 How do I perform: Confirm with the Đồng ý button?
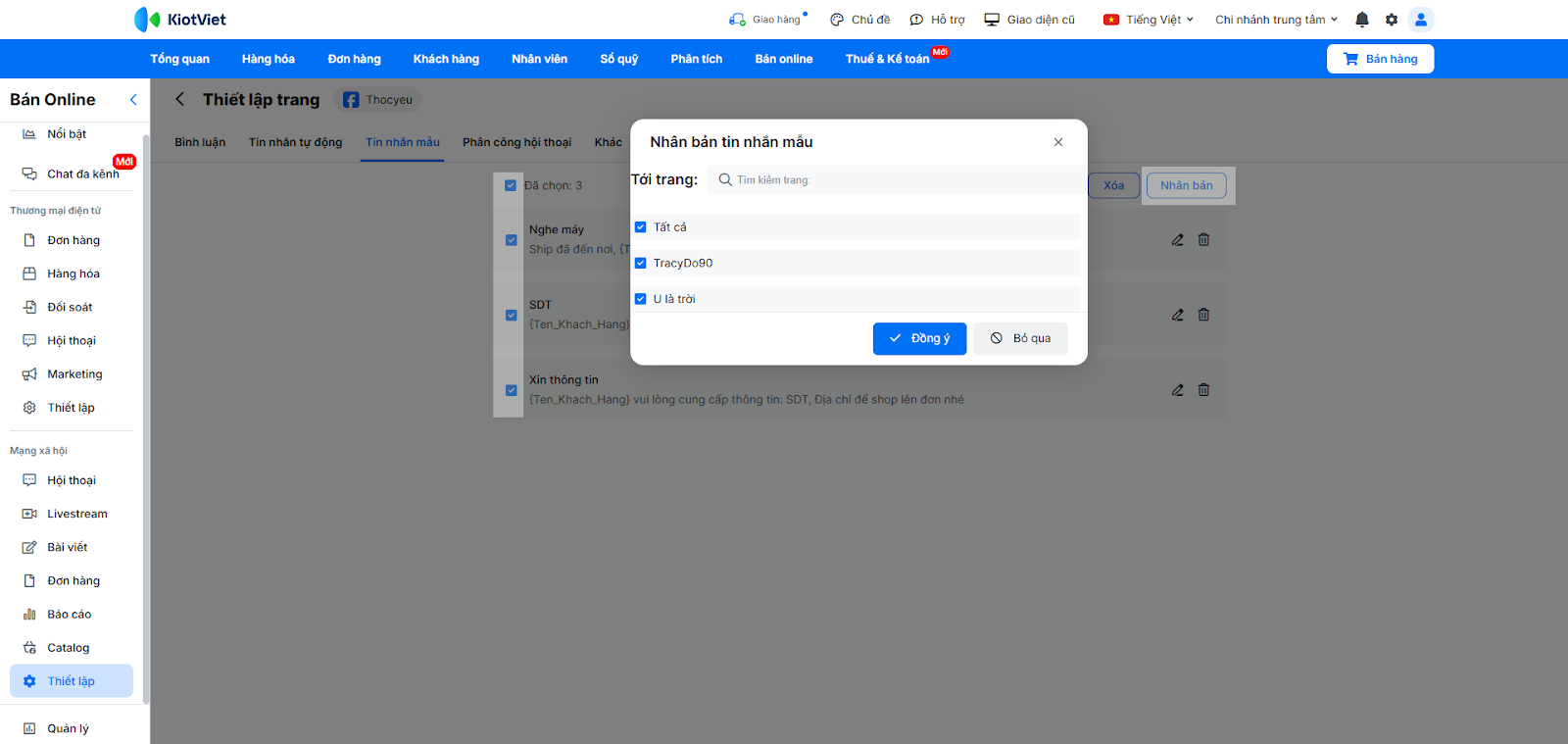coord(919,338)
